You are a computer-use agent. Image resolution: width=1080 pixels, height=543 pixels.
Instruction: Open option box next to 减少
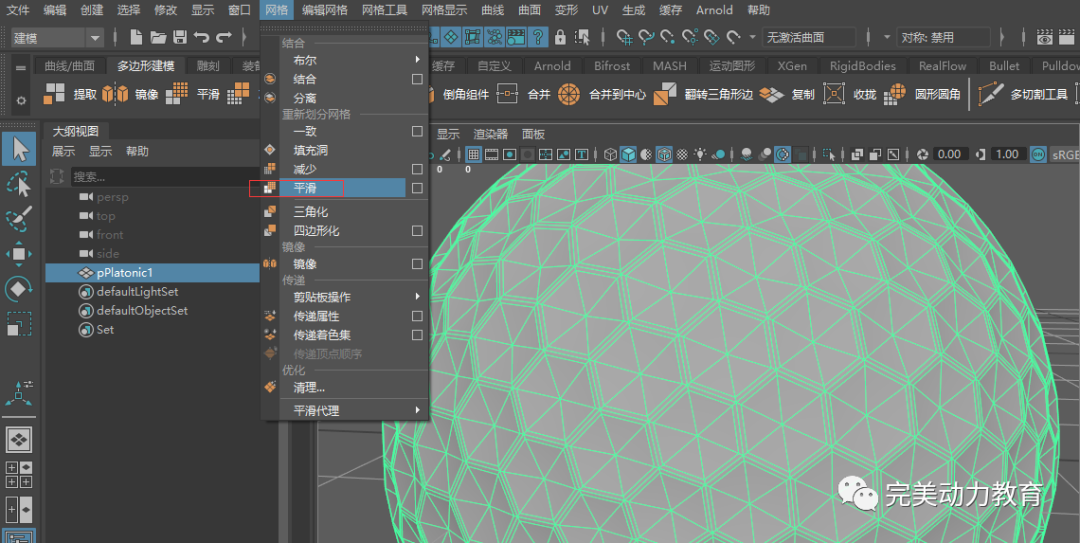(417, 169)
